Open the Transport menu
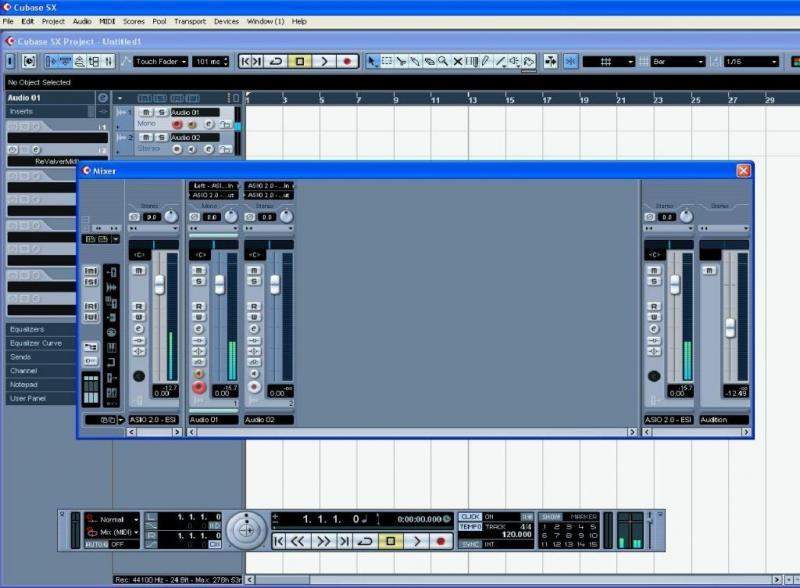The width and height of the screenshot is (800, 588). click(x=190, y=21)
